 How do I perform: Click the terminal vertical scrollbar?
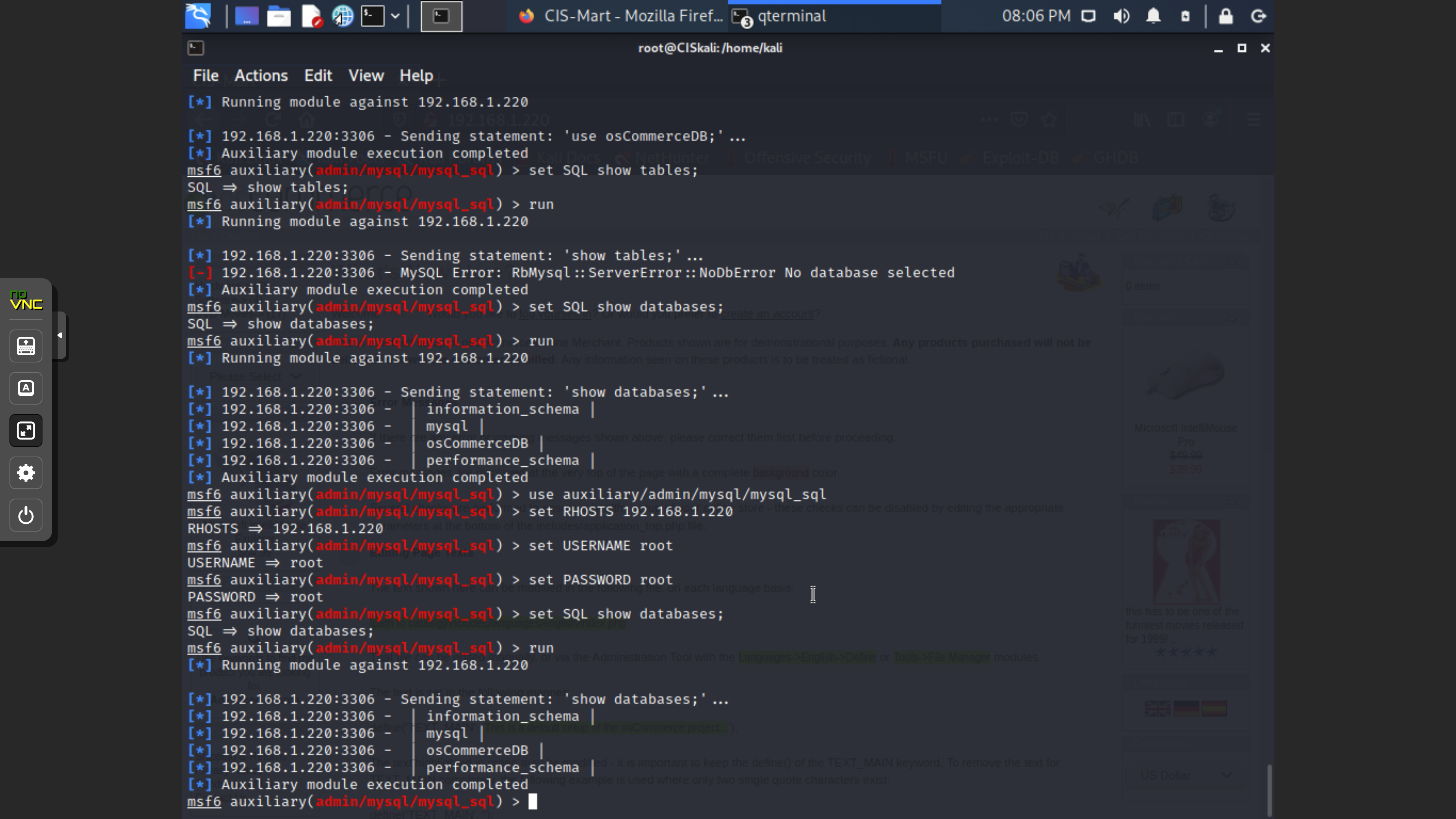[1269, 789]
